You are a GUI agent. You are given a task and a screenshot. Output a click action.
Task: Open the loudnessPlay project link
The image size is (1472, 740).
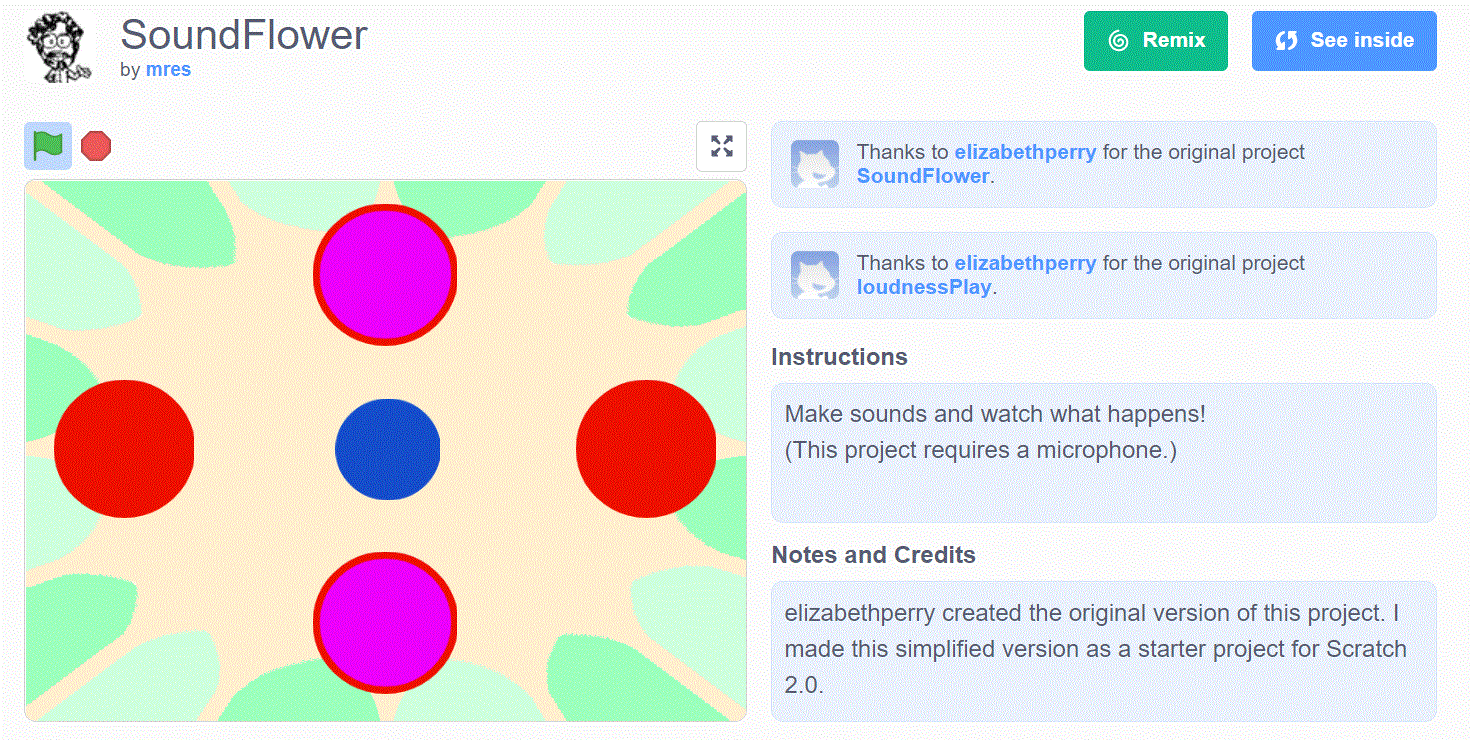coord(923,287)
